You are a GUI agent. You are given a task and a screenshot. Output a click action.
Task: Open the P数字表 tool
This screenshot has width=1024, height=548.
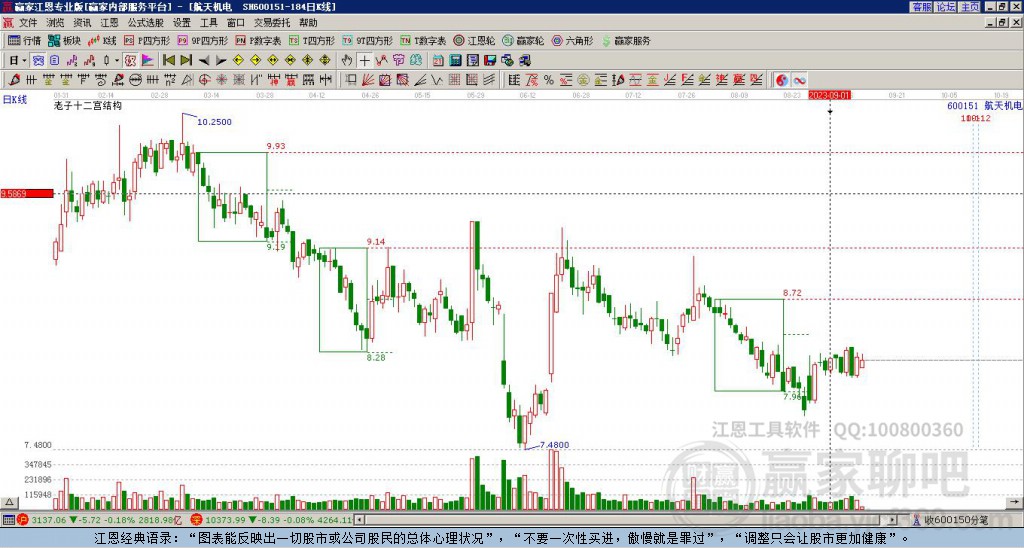(259, 40)
